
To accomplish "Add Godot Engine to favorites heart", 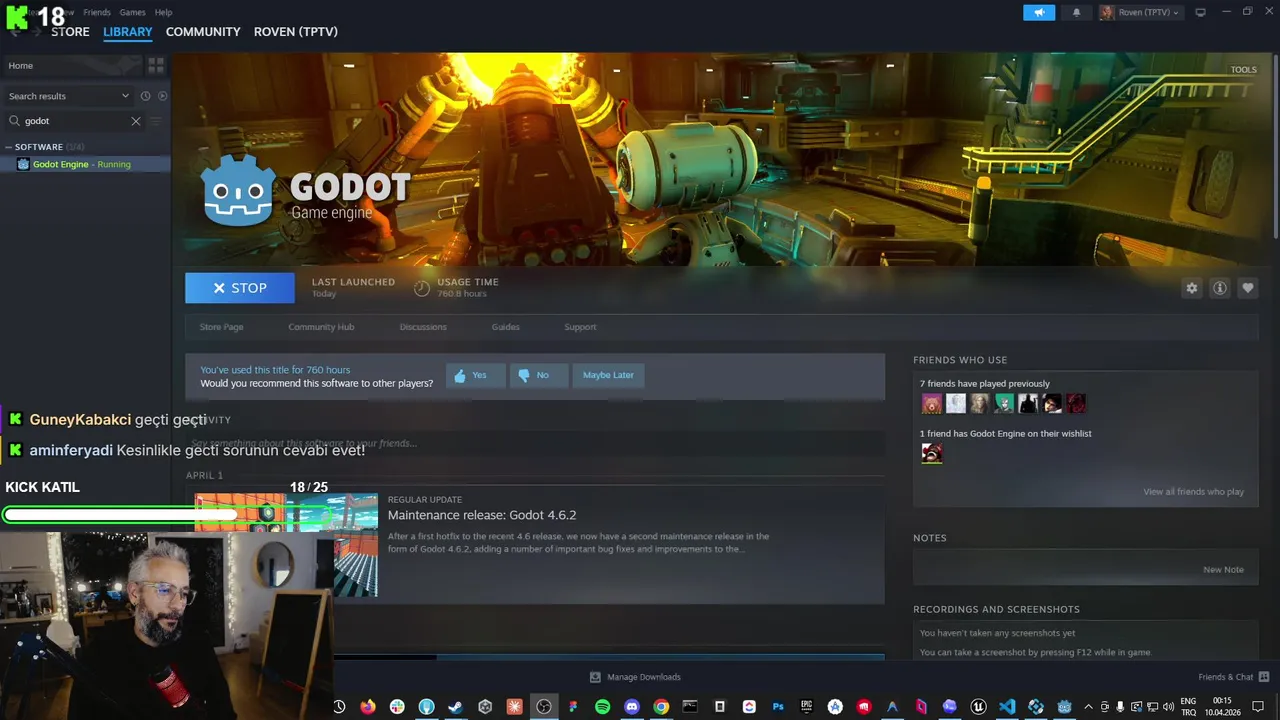I will [1247, 288].
